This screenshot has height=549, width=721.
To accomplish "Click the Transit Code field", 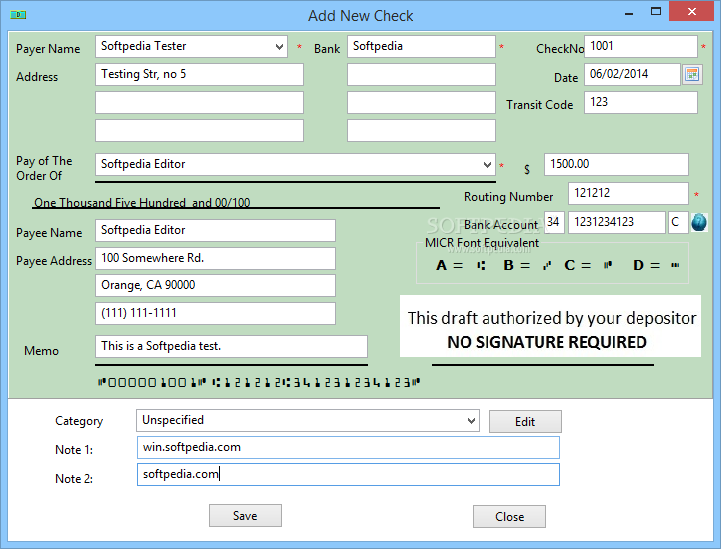I will [x=641, y=103].
